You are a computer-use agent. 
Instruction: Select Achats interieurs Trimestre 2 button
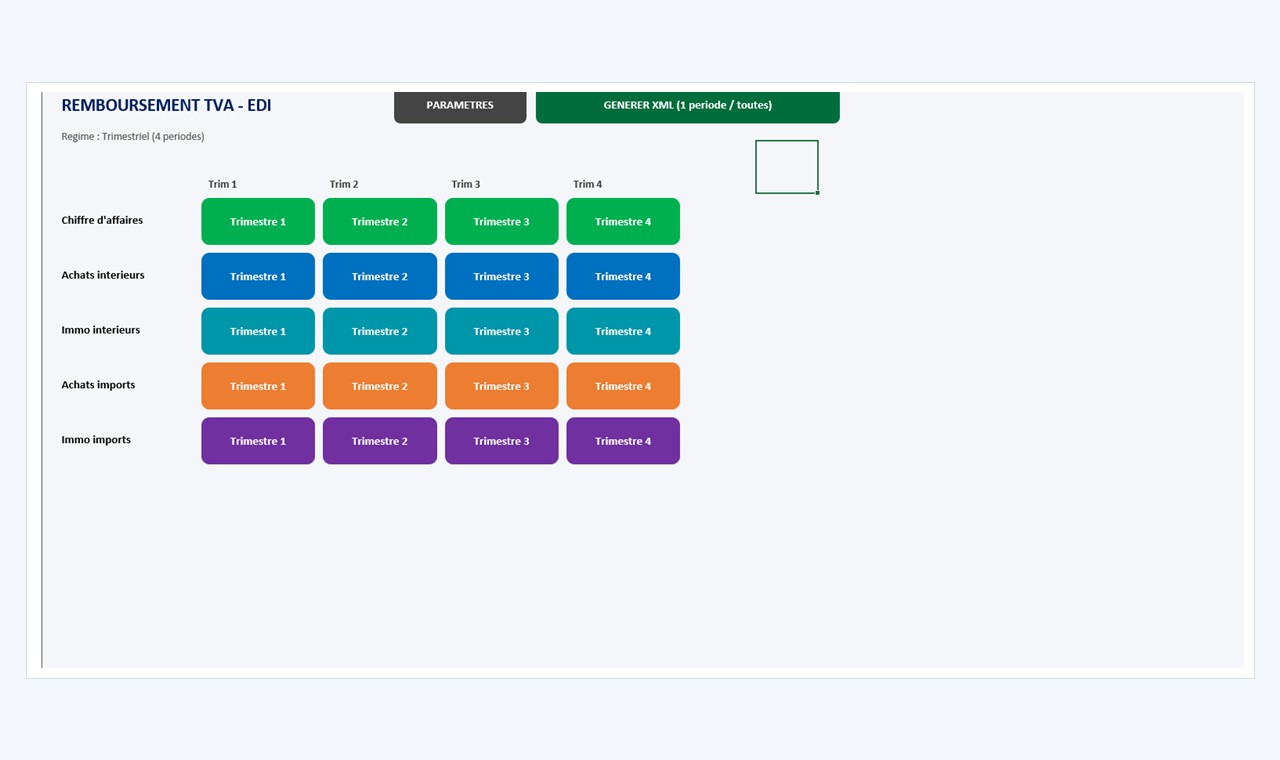[x=380, y=276]
